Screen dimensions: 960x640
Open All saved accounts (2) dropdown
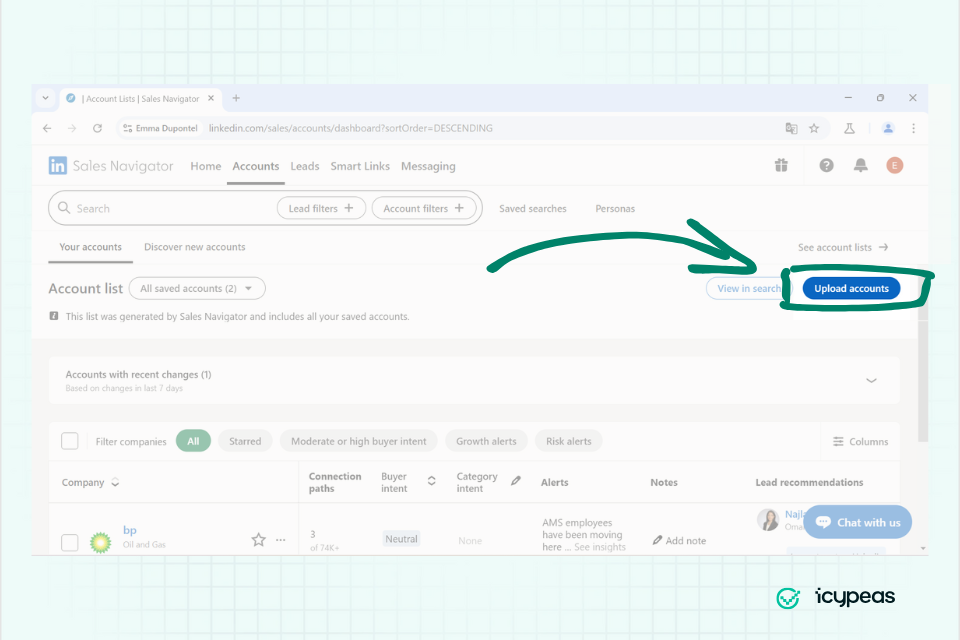tap(197, 288)
